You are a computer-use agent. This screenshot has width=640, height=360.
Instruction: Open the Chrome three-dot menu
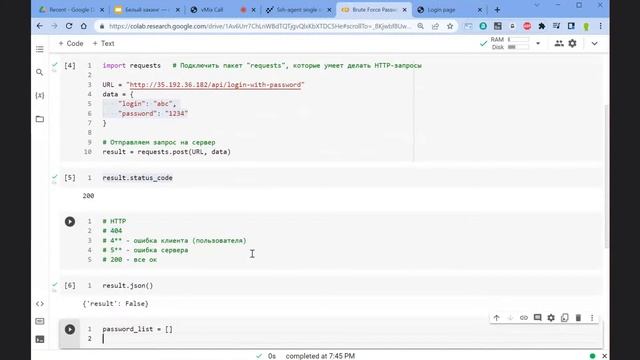click(x=600, y=26)
